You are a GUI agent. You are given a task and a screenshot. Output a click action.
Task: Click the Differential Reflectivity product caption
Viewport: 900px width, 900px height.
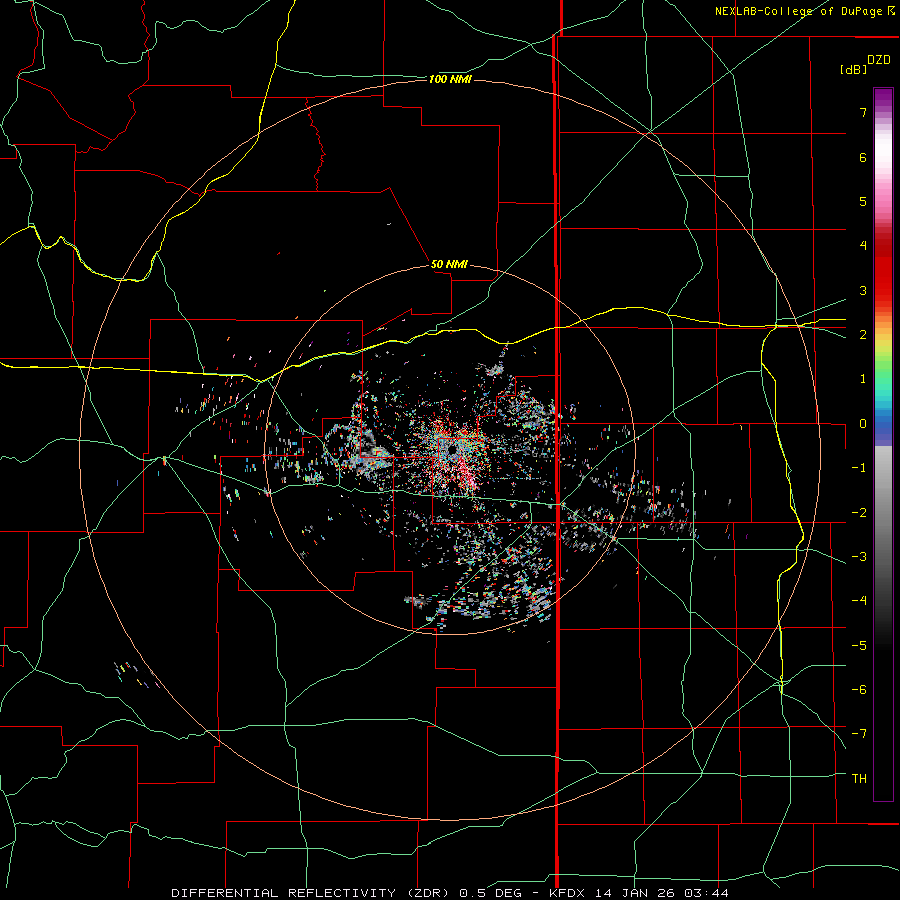pyautogui.click(x=450, y=893)
